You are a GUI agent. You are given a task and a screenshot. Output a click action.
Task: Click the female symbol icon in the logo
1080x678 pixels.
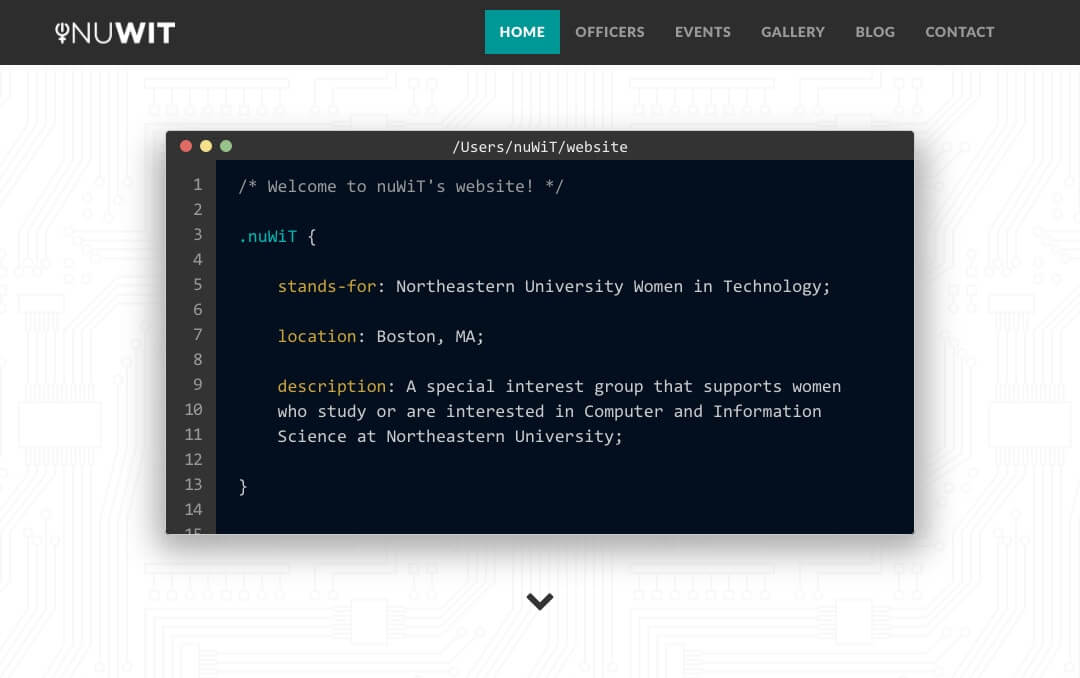62,31
